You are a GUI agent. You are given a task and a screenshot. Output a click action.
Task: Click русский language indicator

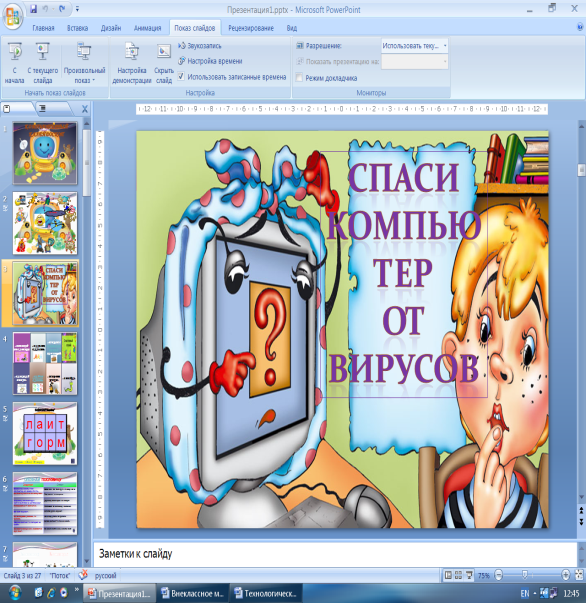(x=105, y=576)
